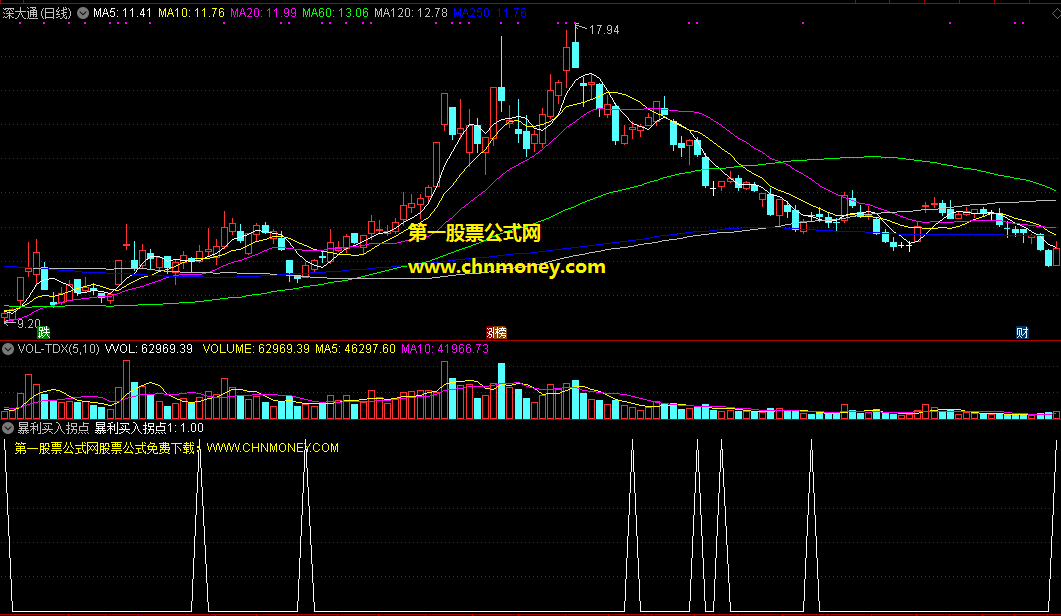Screen dimensions: 1061x616
Task: Open the dropdown next to 深大通(日线)
Action: click(x=83, y=13)
